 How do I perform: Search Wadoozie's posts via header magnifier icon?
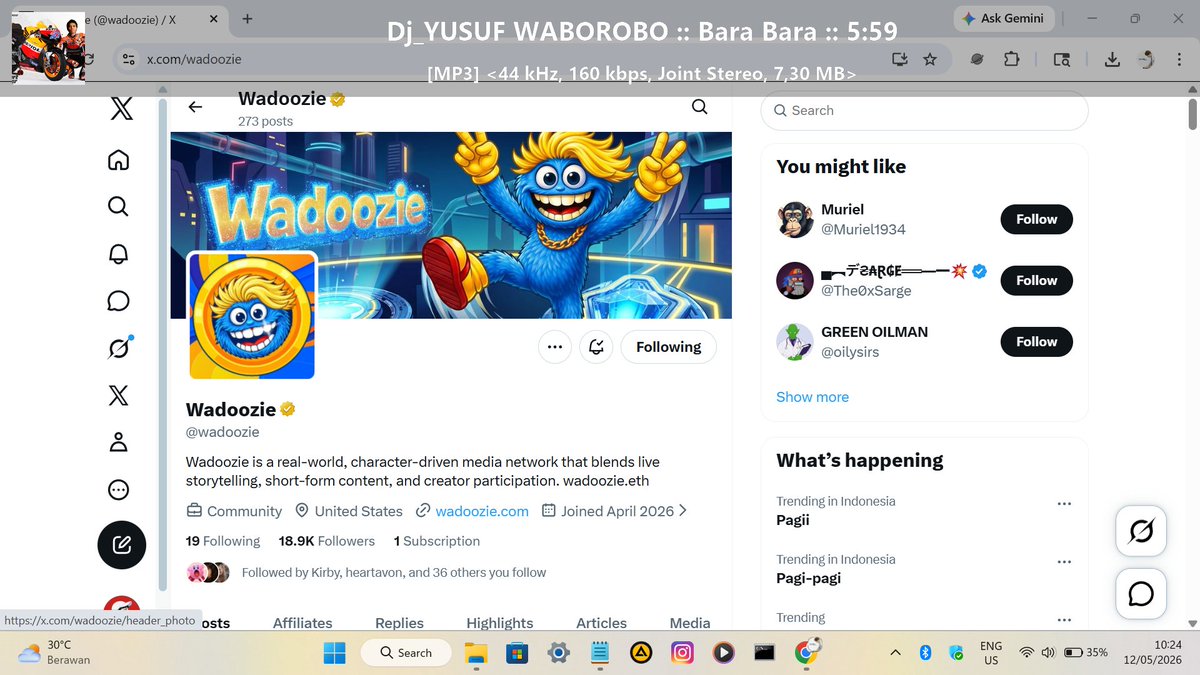[x=700, y=107]
